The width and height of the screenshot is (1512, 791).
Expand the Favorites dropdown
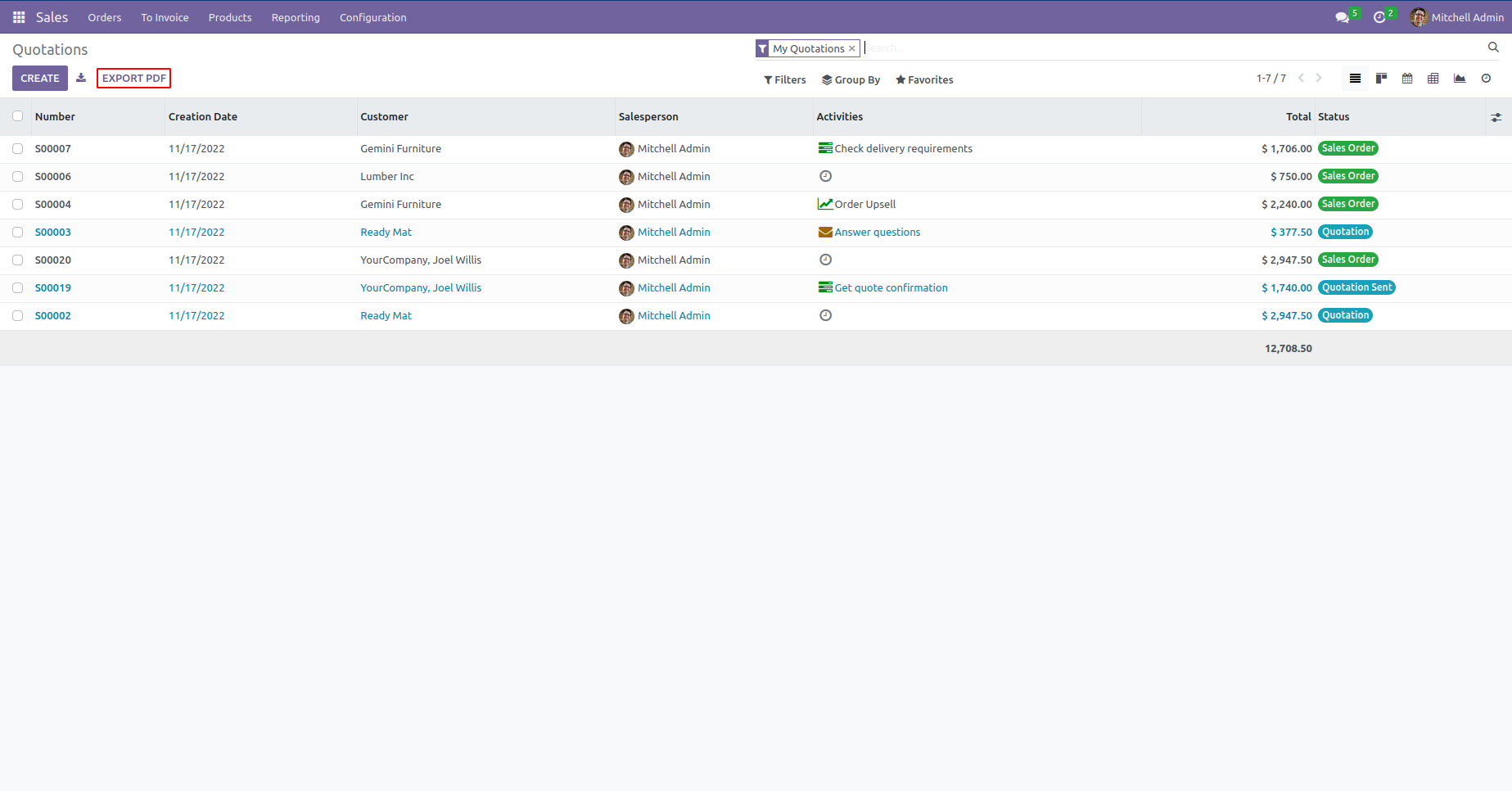[924, 79]
